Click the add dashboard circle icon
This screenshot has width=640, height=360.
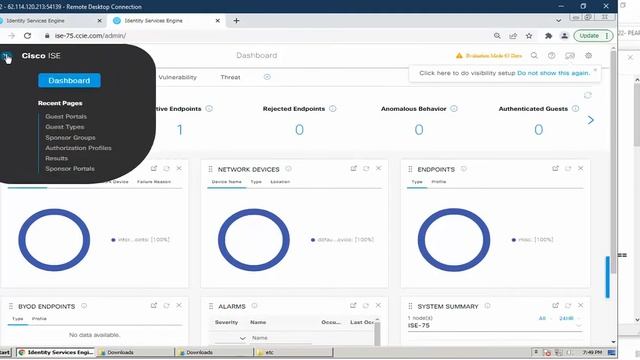(x=267, y=77)
